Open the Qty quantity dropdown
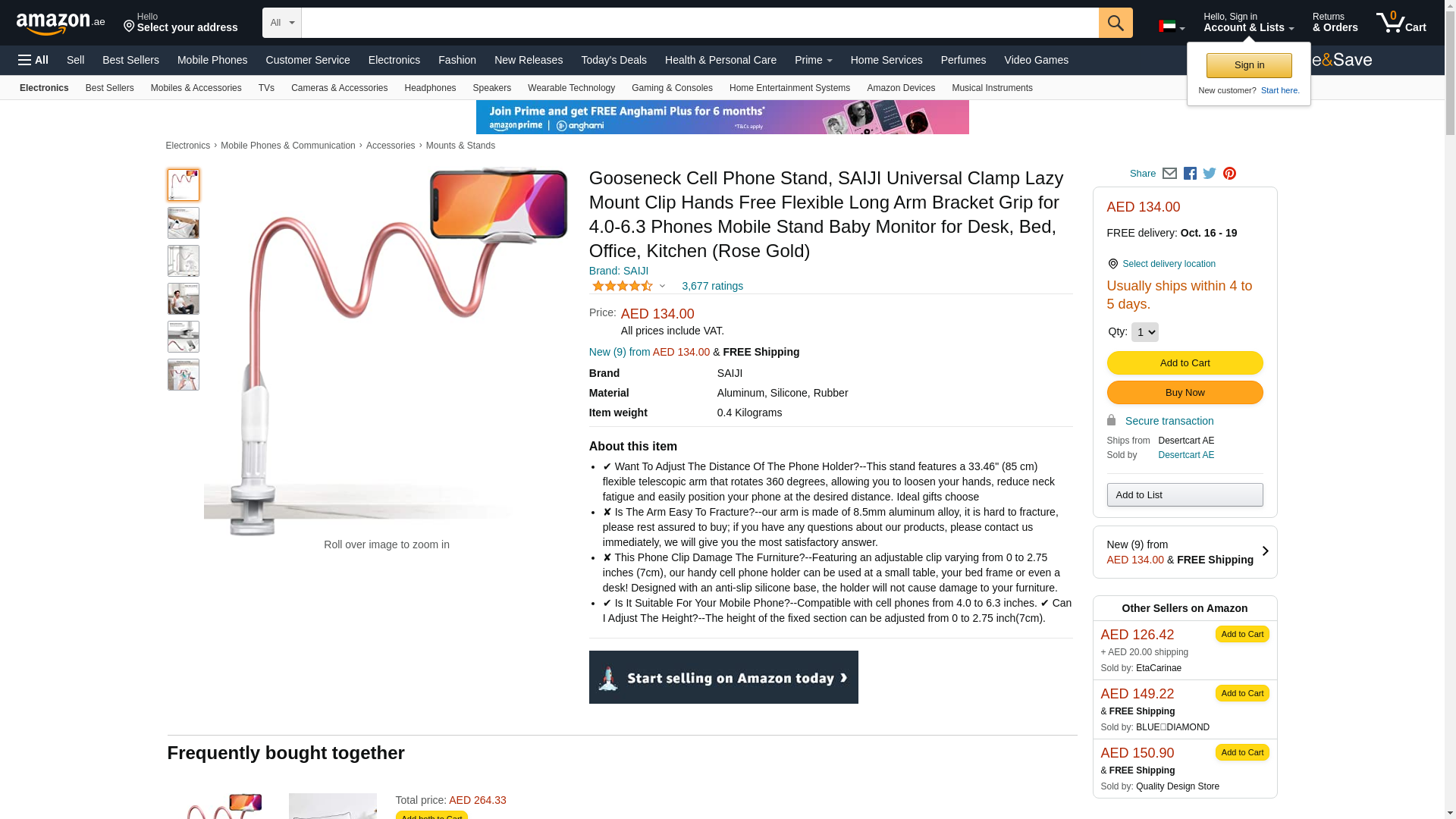1456x819 pixels. point(1144,332)
